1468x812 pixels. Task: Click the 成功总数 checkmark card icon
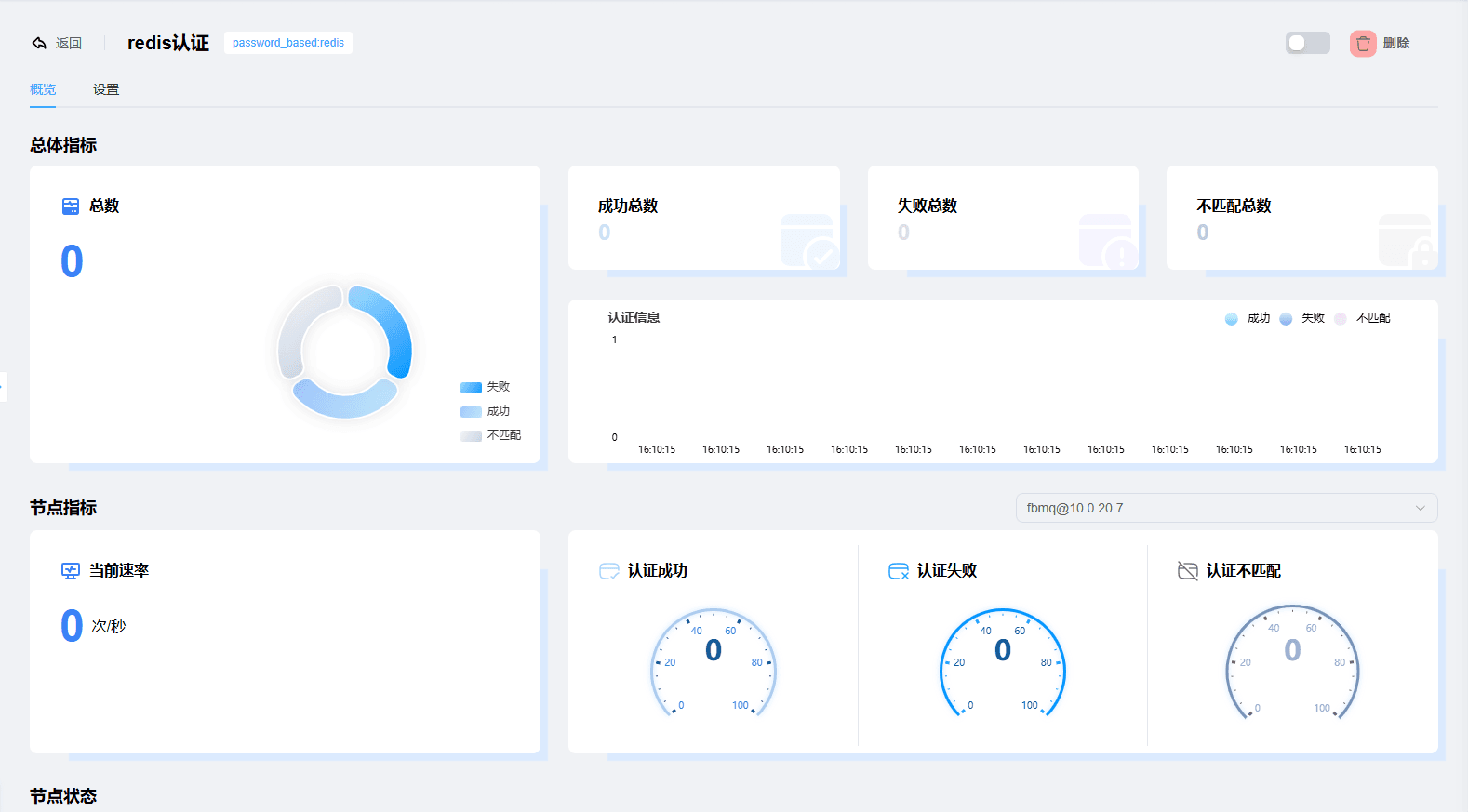(x=808, y=243)
